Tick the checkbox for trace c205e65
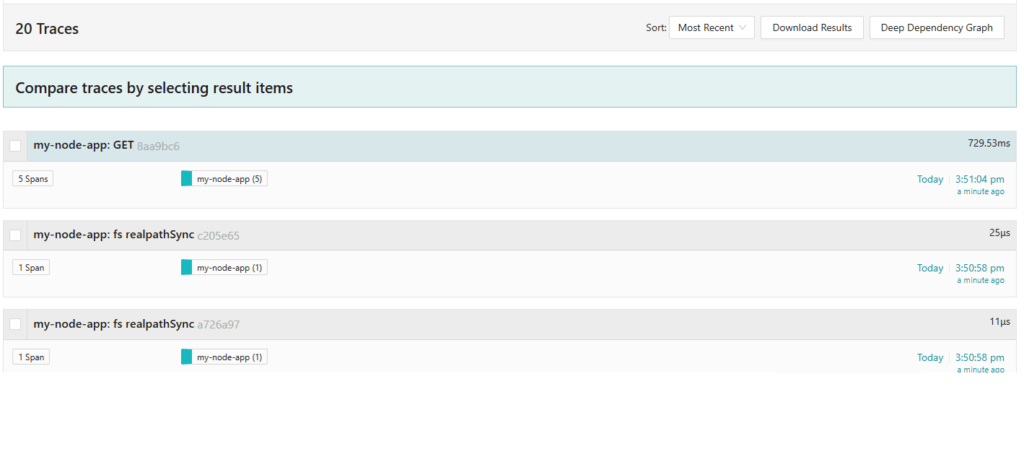This screenshot has width=1024, height=475. click(15, 235)
